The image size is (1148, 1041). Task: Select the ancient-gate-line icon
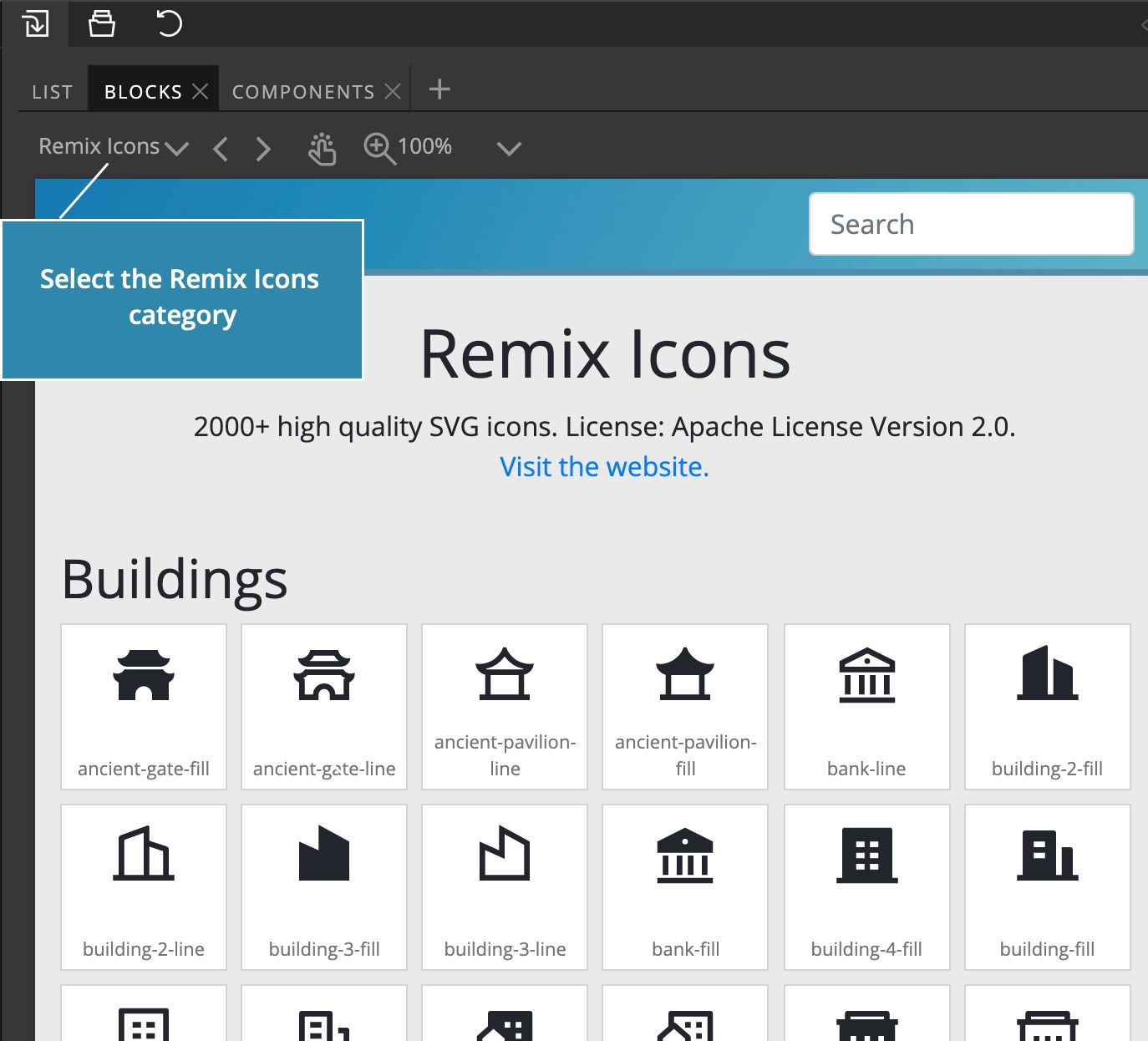click(324, 707)
